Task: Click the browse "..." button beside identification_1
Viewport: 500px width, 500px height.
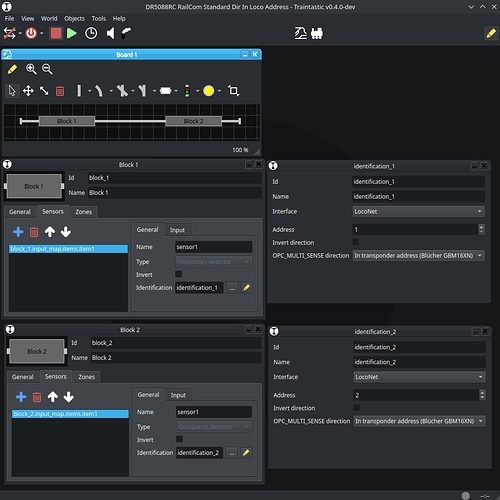Action: pos(232,288)
